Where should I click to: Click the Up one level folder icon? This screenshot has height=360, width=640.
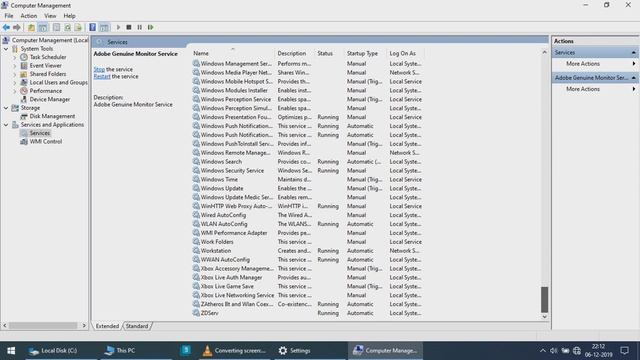(x=31, y=27)
